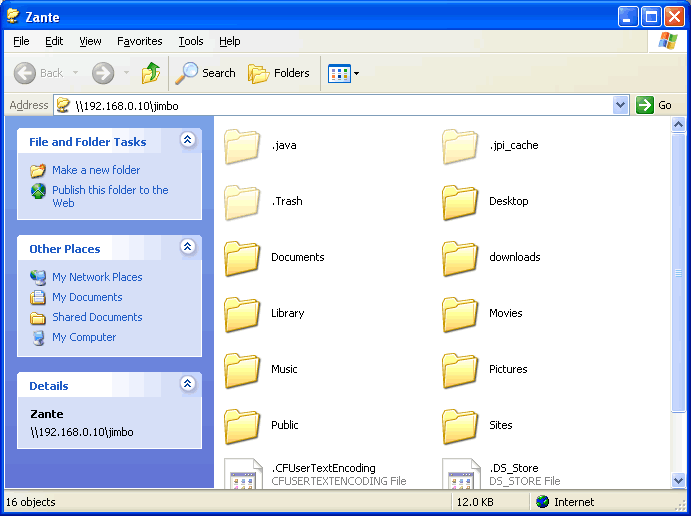Click the 12.0 KB status text

pos(475,502)
